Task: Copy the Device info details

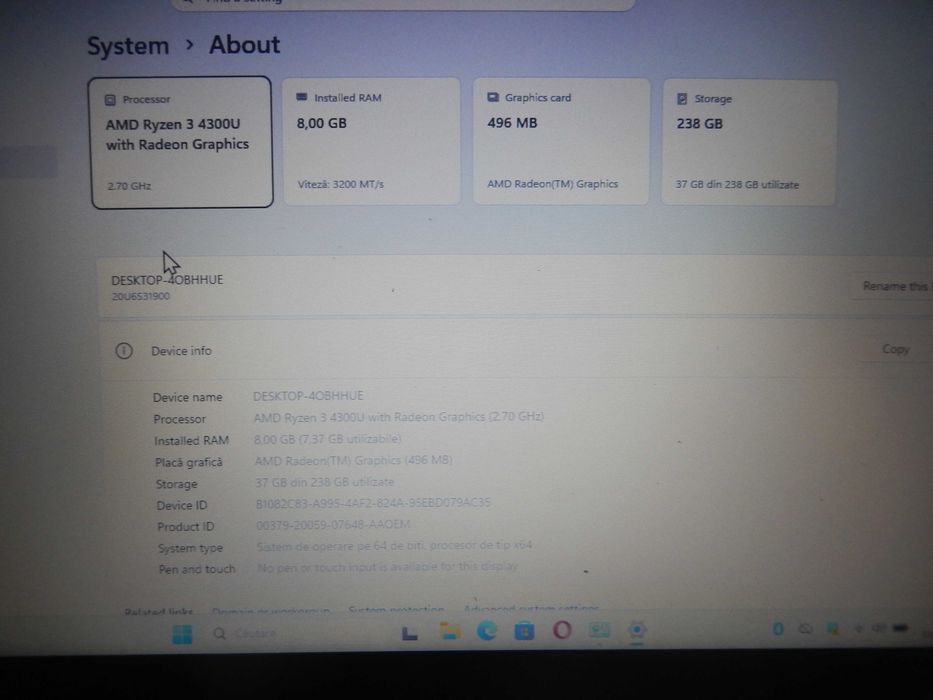Action: (x=896, y=349)
